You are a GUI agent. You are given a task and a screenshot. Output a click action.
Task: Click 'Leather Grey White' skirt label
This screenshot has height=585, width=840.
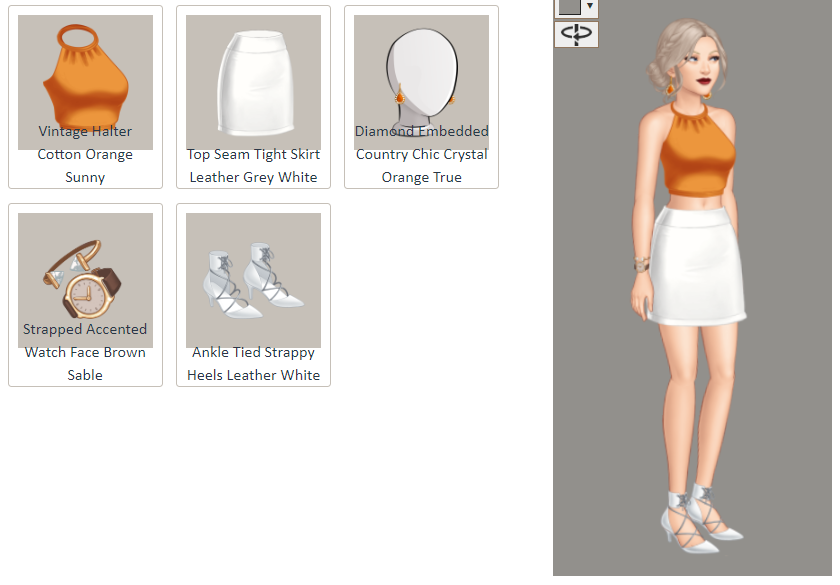click(253, 177)
